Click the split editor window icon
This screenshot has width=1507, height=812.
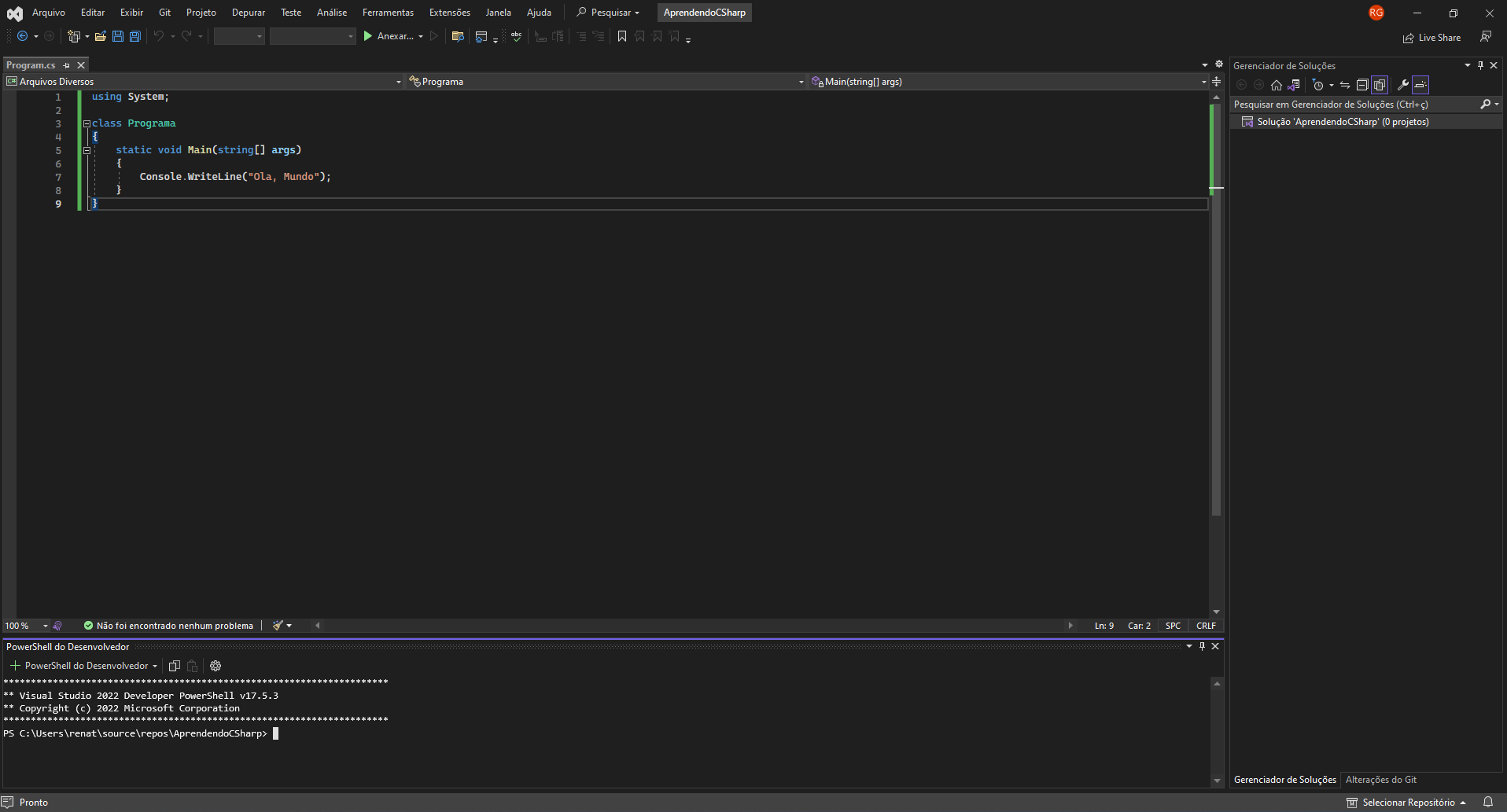coord(1217,82)
